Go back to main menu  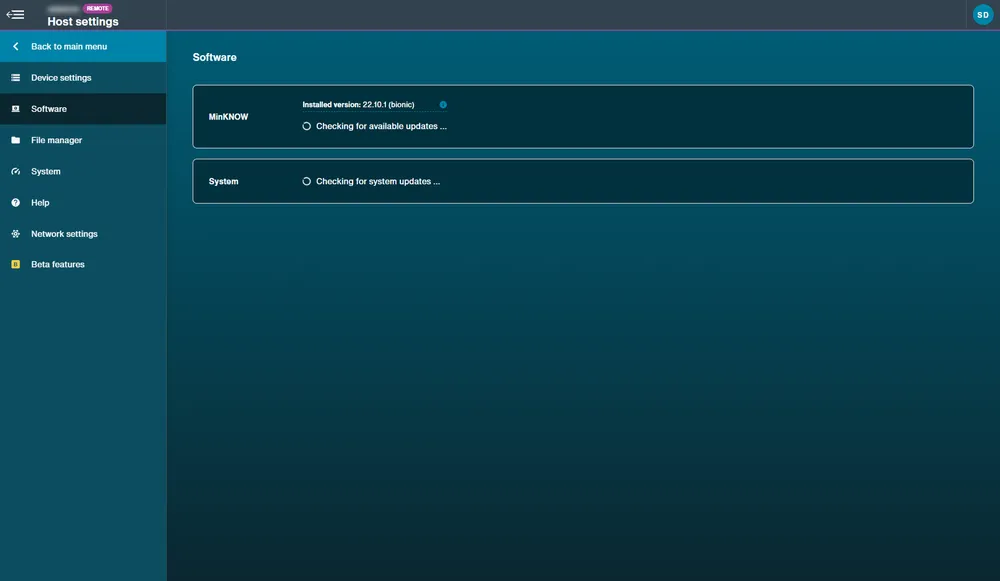(x=83, y=47)
